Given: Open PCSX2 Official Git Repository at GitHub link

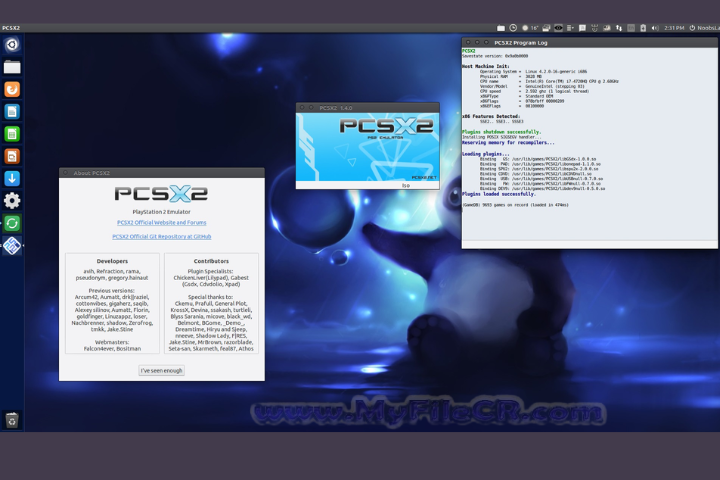Looking at the screenshot, I should [162, 237].
